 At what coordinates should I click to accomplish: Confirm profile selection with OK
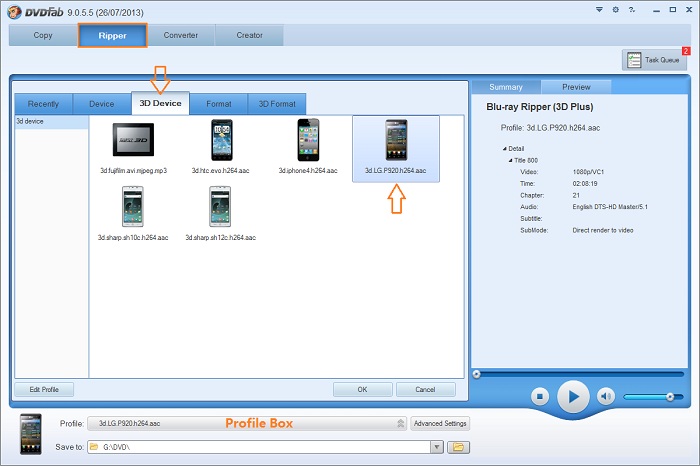(362, 390)
